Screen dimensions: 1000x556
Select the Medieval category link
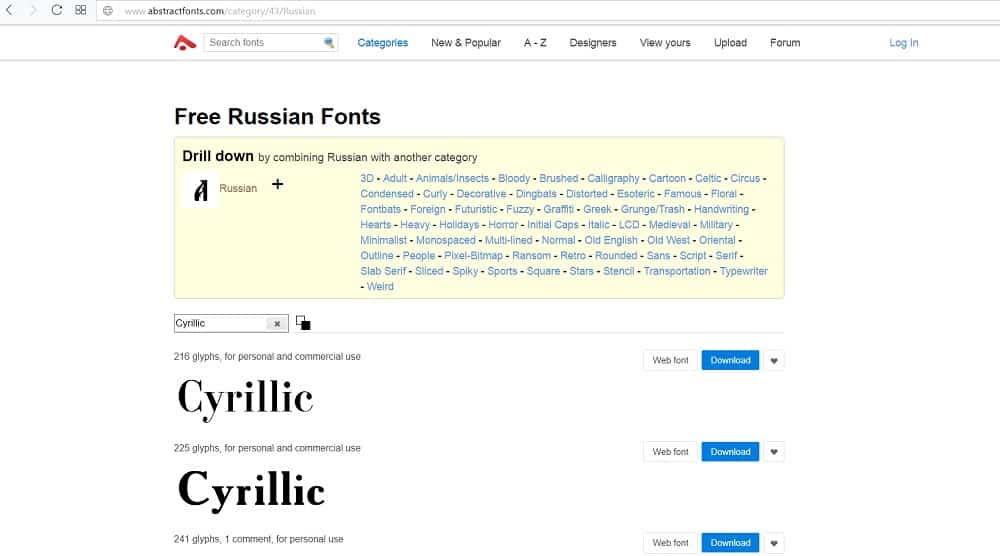tap(669, 224)
